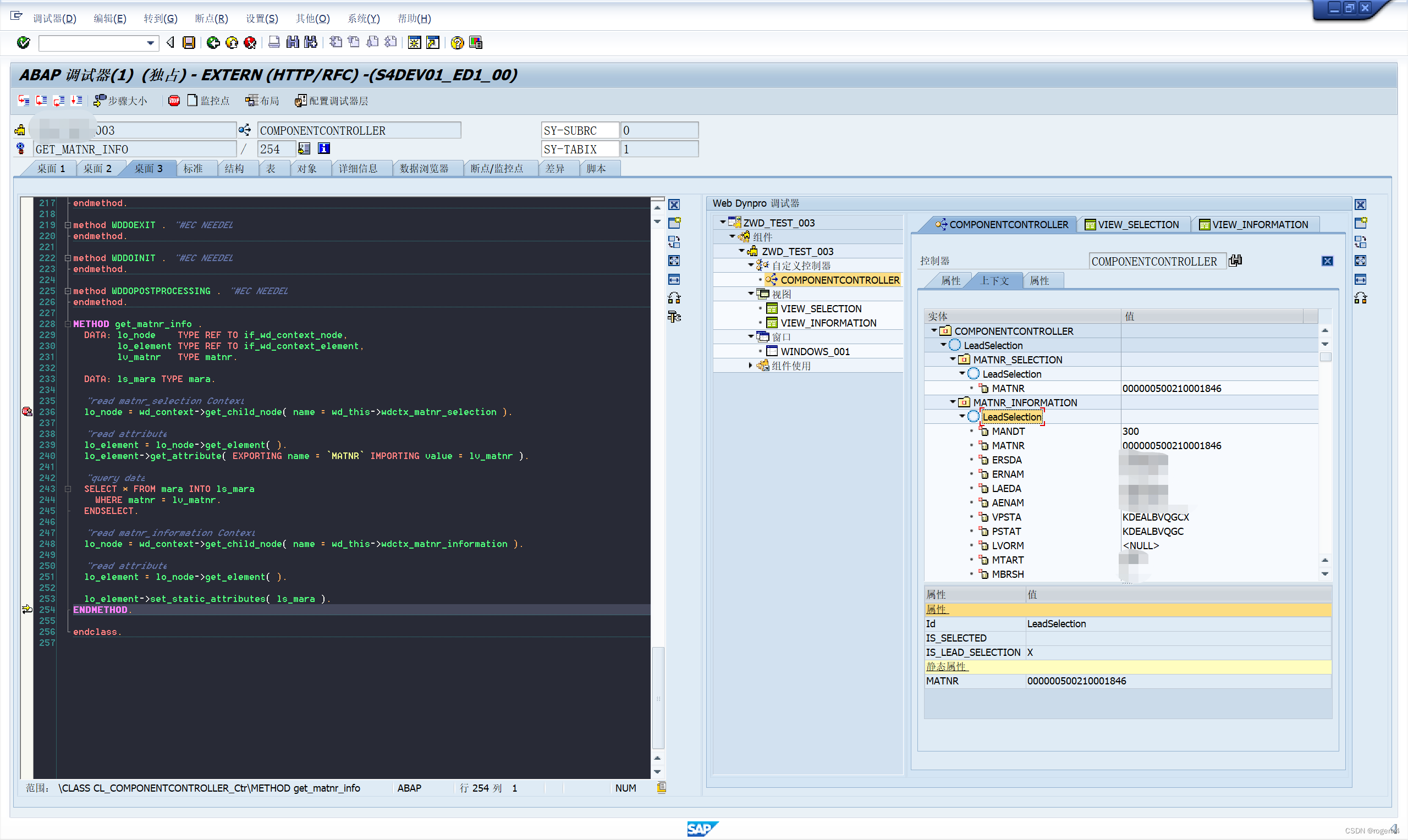Viewport: 1408px width, 840px height.
Task: Switch to the 桌面 1 tab
Action: tap(51, 169)
